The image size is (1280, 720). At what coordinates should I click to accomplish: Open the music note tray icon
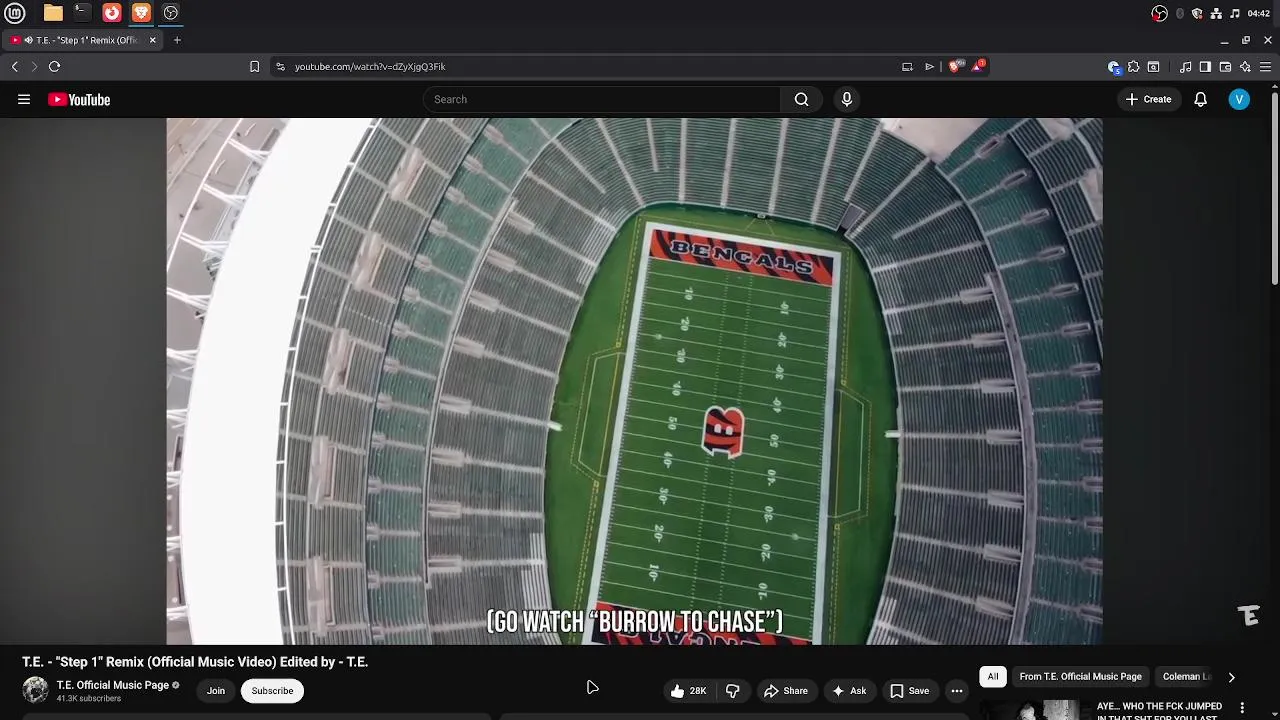point(1235,13)
